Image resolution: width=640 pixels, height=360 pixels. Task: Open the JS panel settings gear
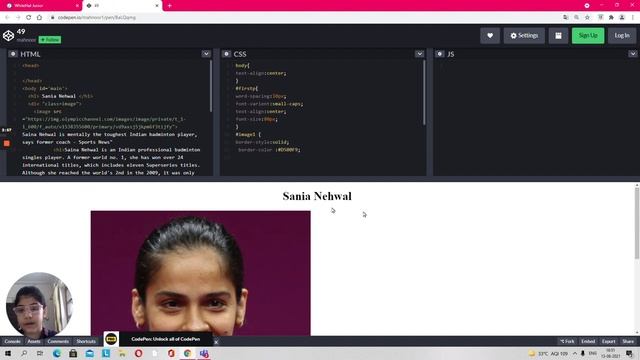click(x=440, y=54)
